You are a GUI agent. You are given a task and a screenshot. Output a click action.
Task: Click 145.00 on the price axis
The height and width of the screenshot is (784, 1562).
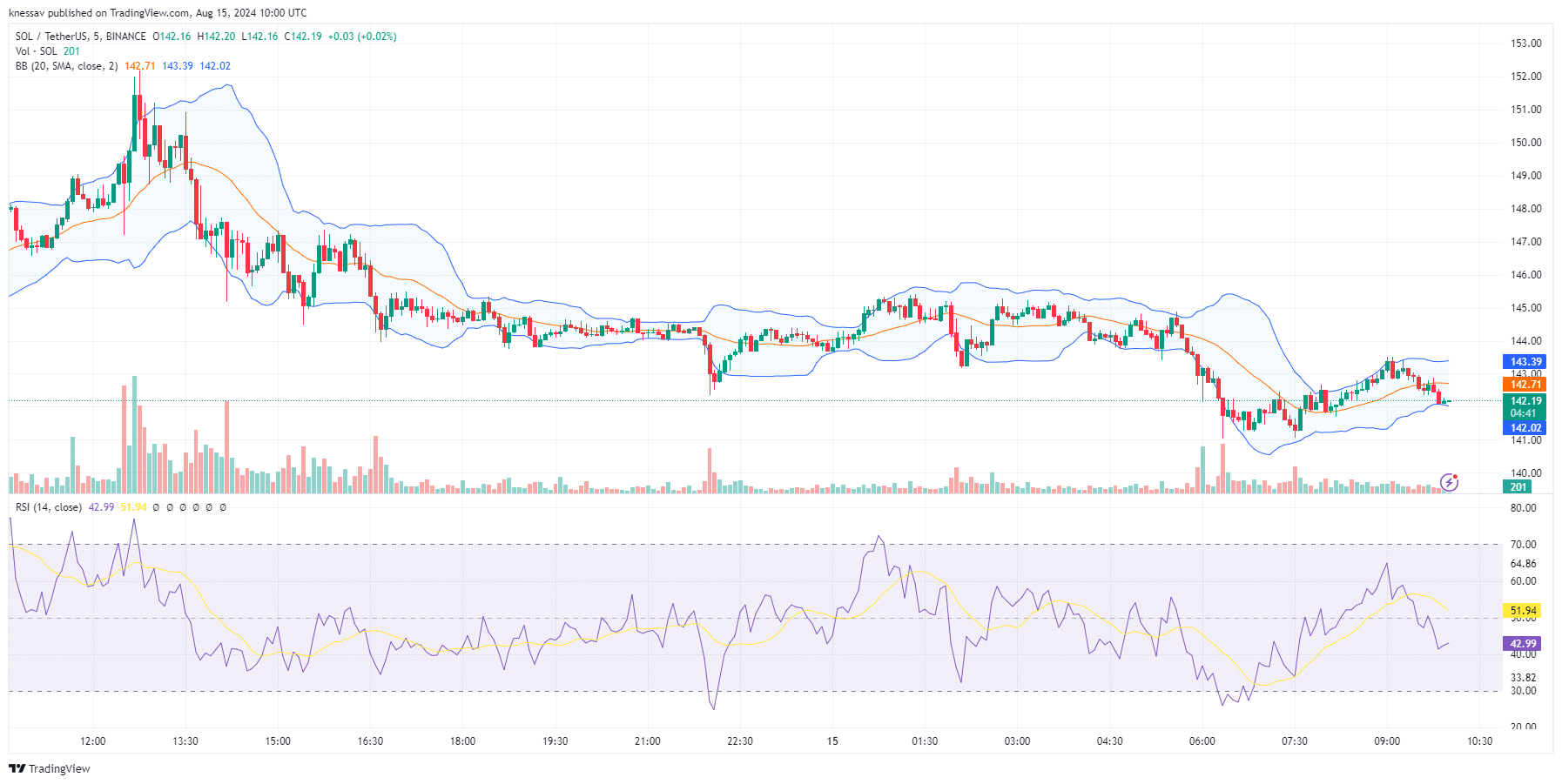point(1525,308)
